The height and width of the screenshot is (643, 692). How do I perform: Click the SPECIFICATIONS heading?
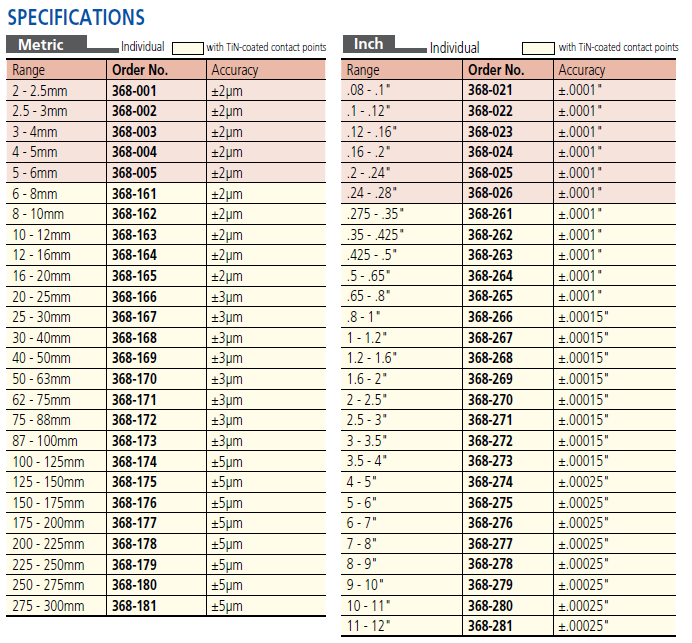coord(76,17)
